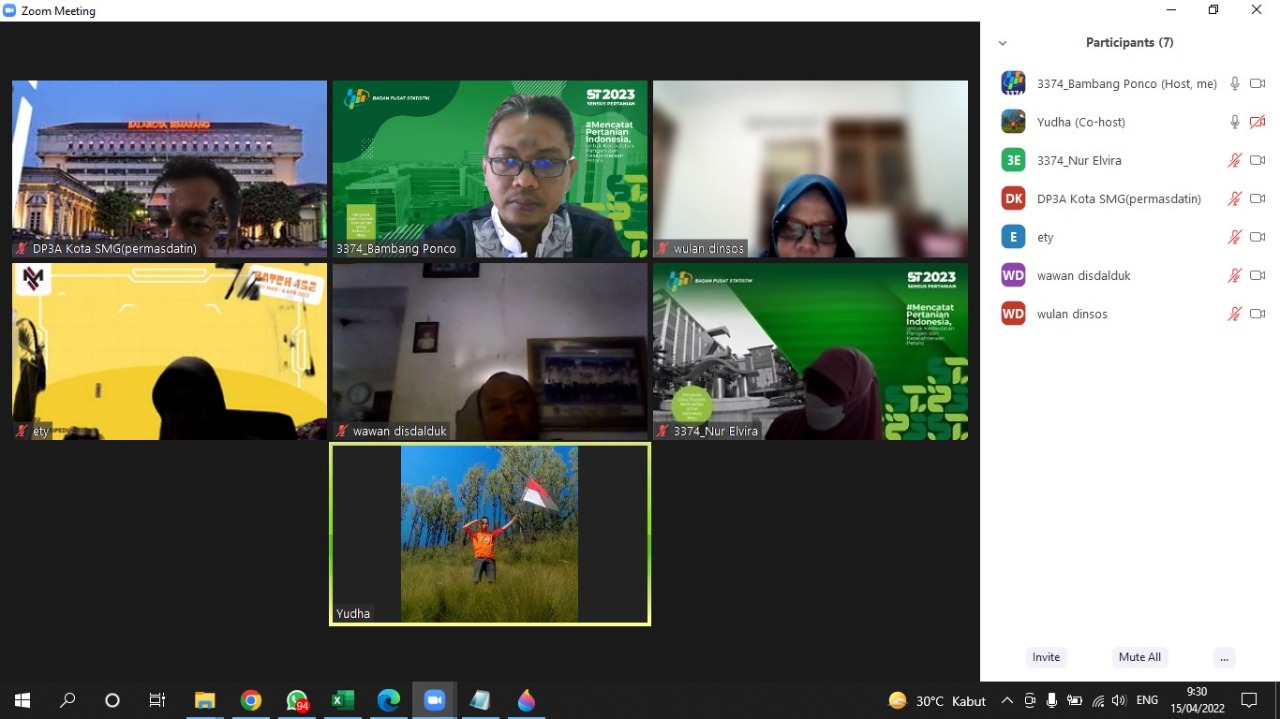Screen dimensions: 1280x719
Task: Collapse the Participants panel chevron
Action: click(1002, 43)
